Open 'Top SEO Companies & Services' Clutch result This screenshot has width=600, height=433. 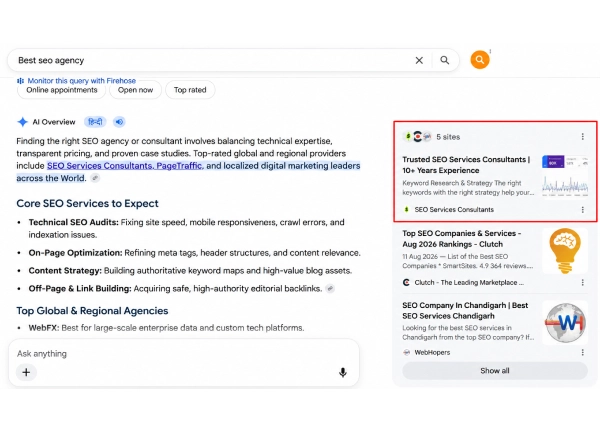click(461, 239)
